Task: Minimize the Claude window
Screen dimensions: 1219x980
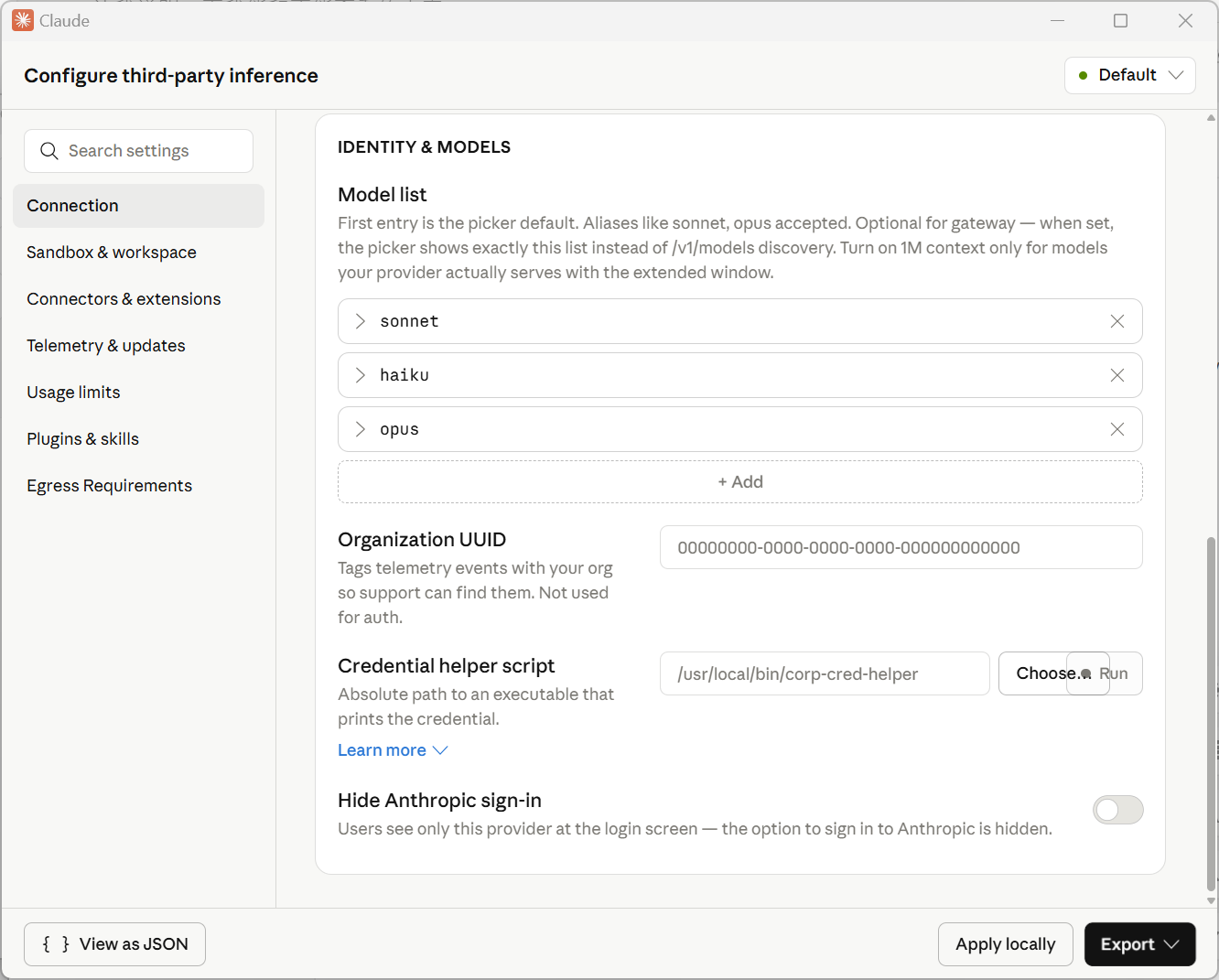Action: 1057,20
